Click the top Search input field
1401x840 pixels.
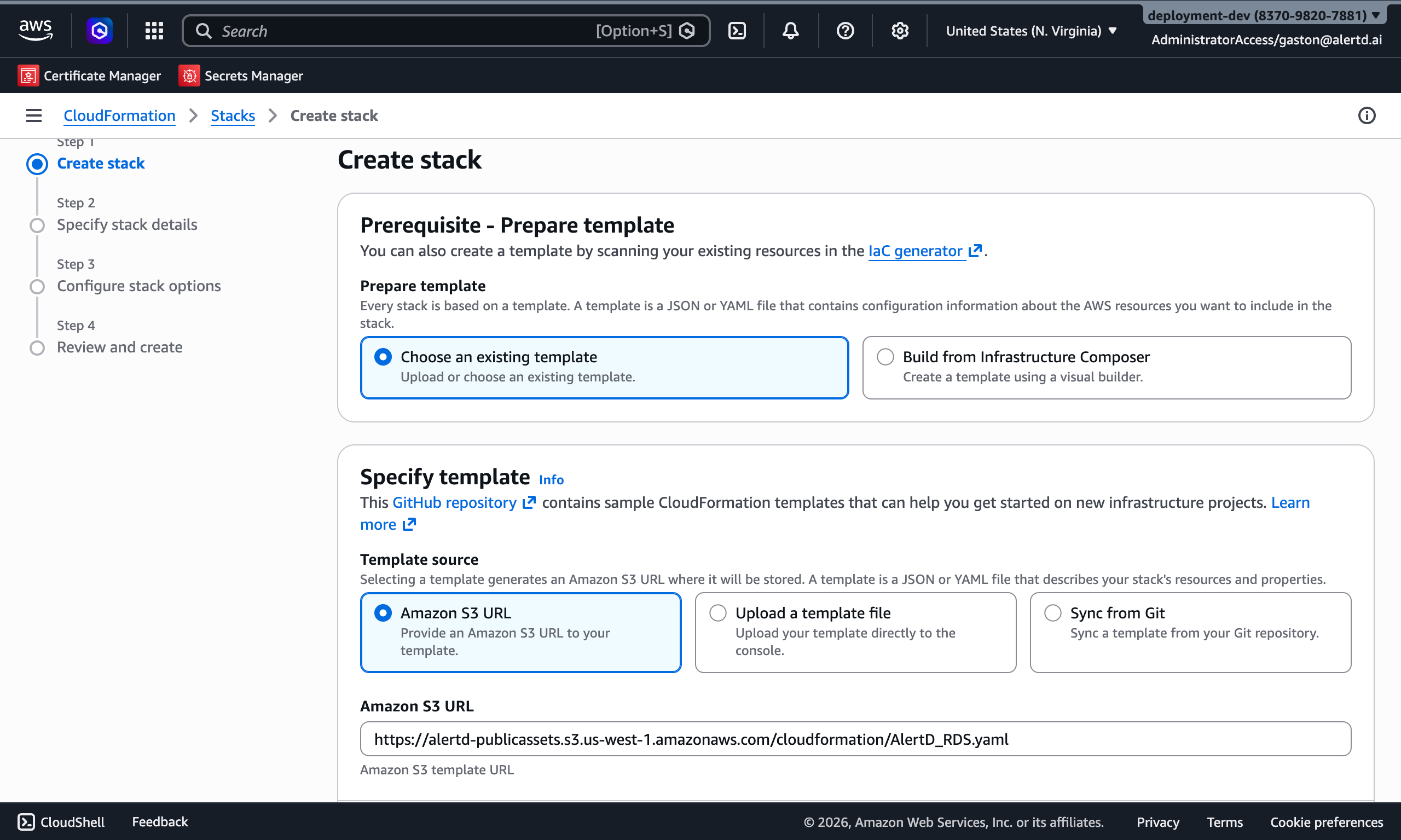(x=446, y=31)
